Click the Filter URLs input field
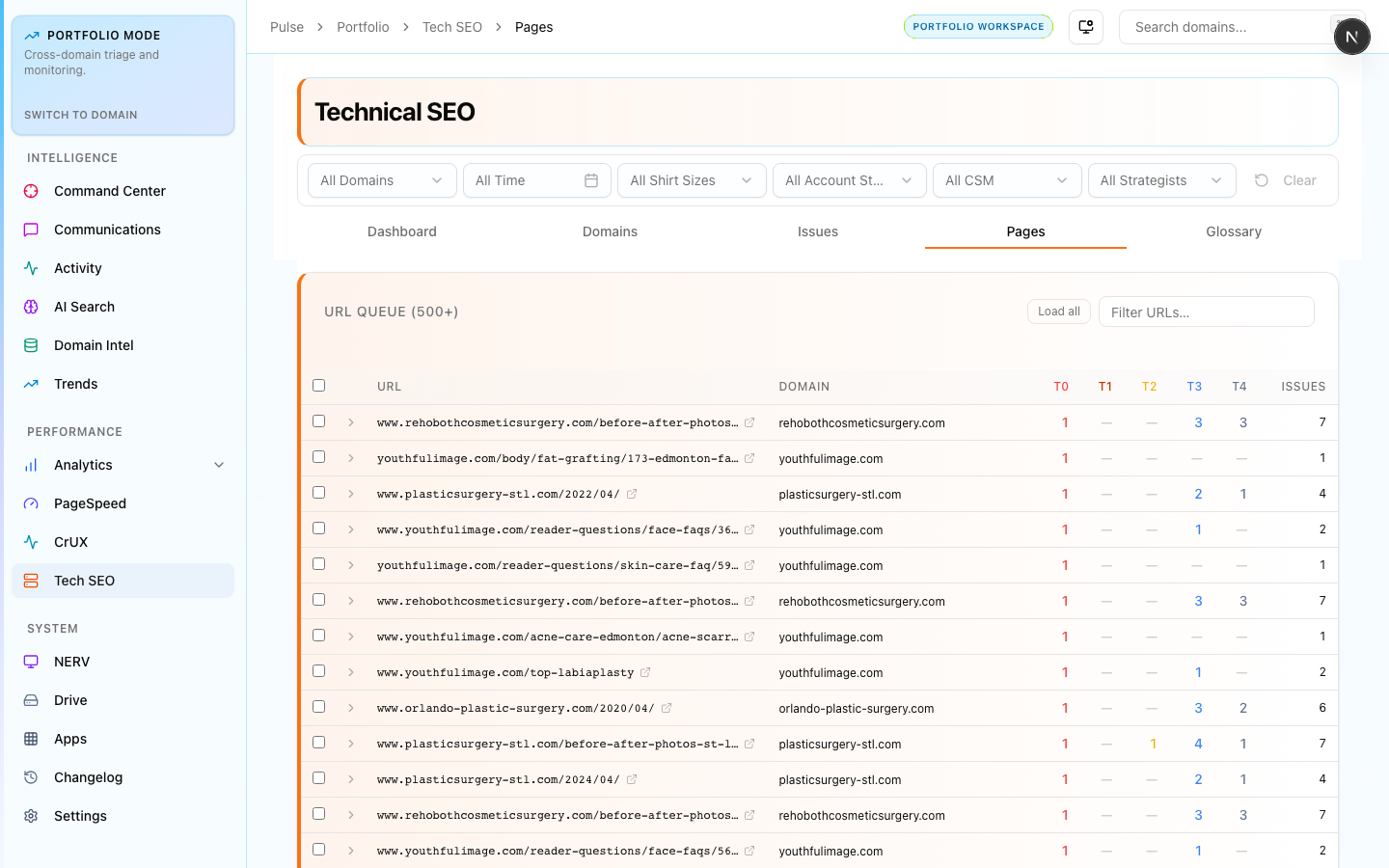 click(1206, 312)
